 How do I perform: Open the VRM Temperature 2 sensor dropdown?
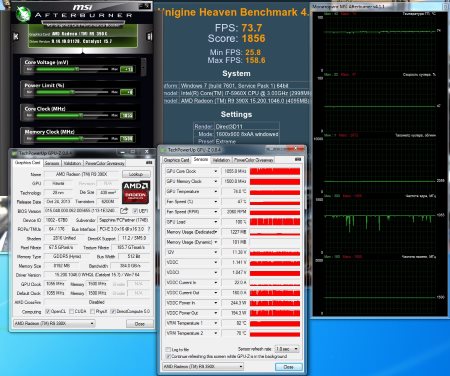[216, 333]
